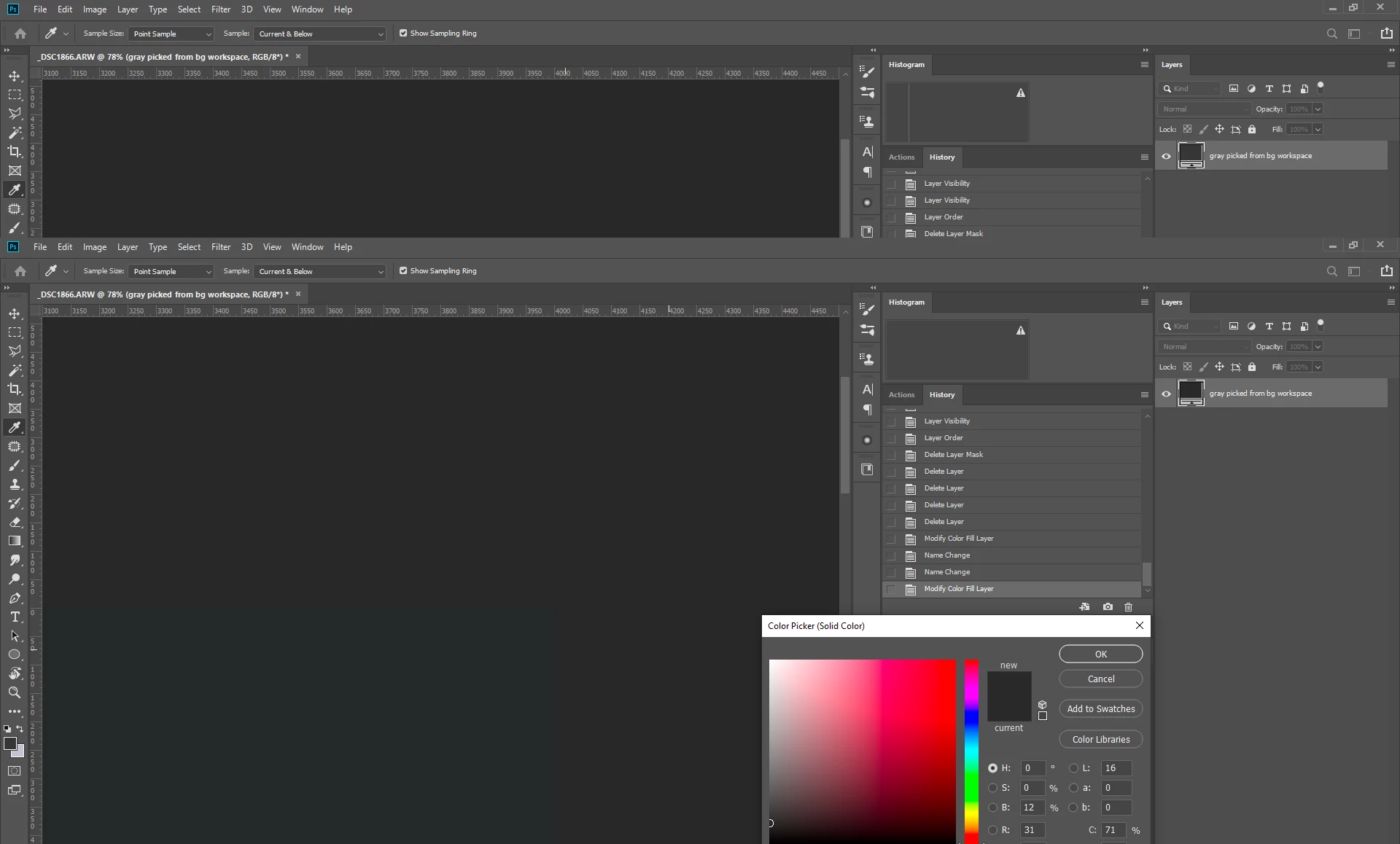The width and height of the screenshot is (1400, 844).
Task: Select the Gradient tool
Action: 15,541
